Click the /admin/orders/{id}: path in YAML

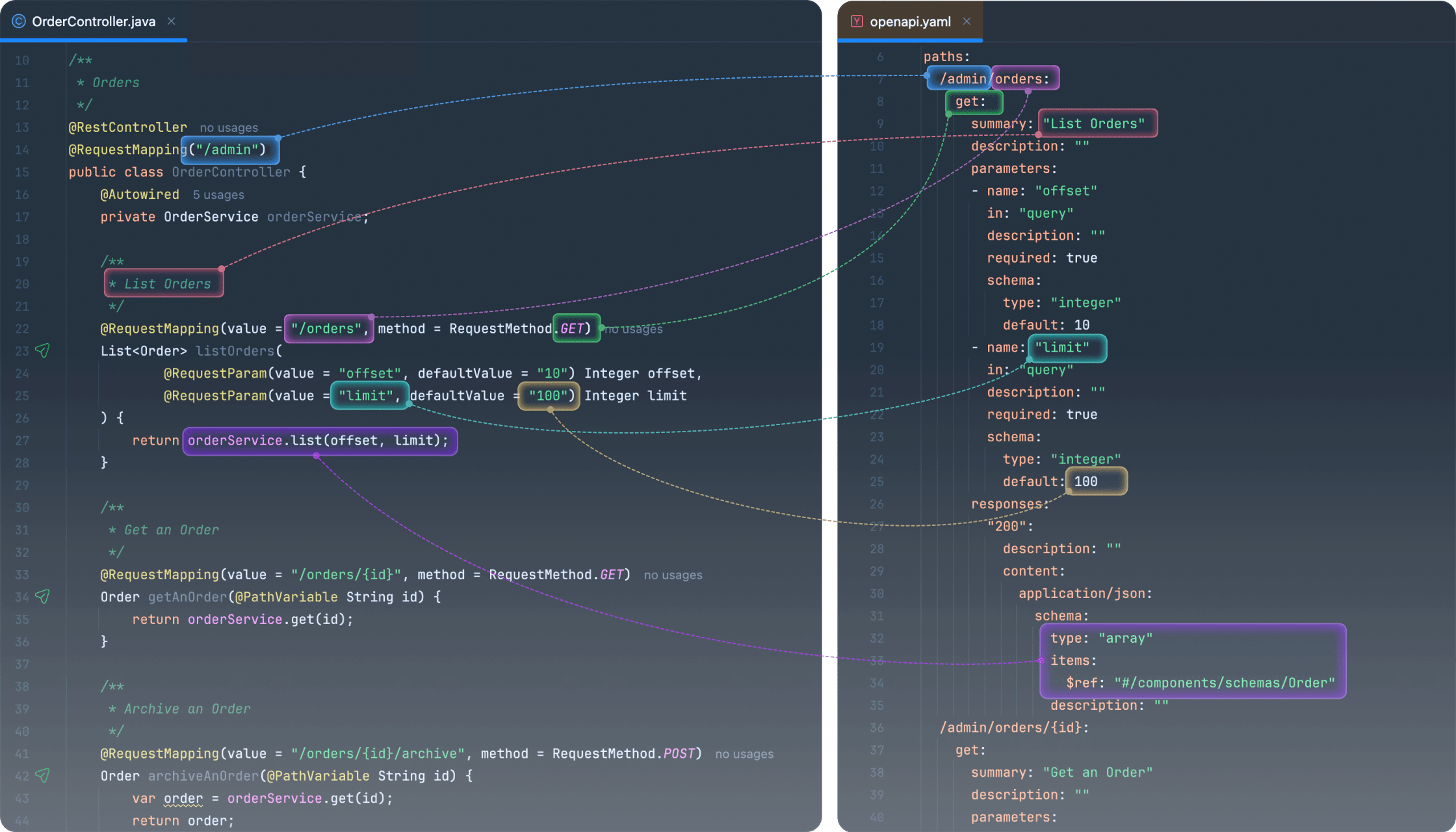(1014, 727)
